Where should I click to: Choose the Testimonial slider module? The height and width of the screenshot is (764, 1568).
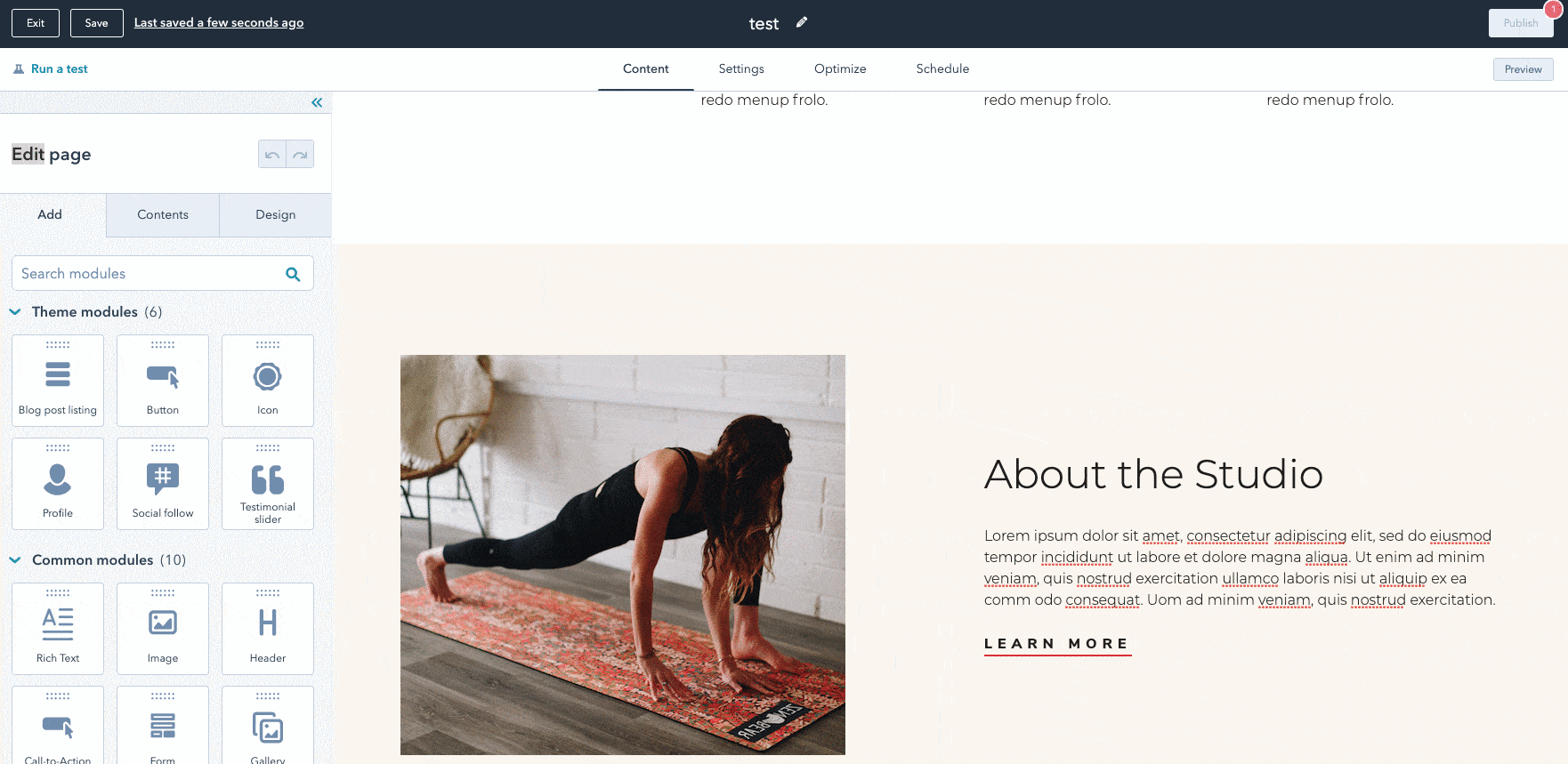(x=268, y=484)
